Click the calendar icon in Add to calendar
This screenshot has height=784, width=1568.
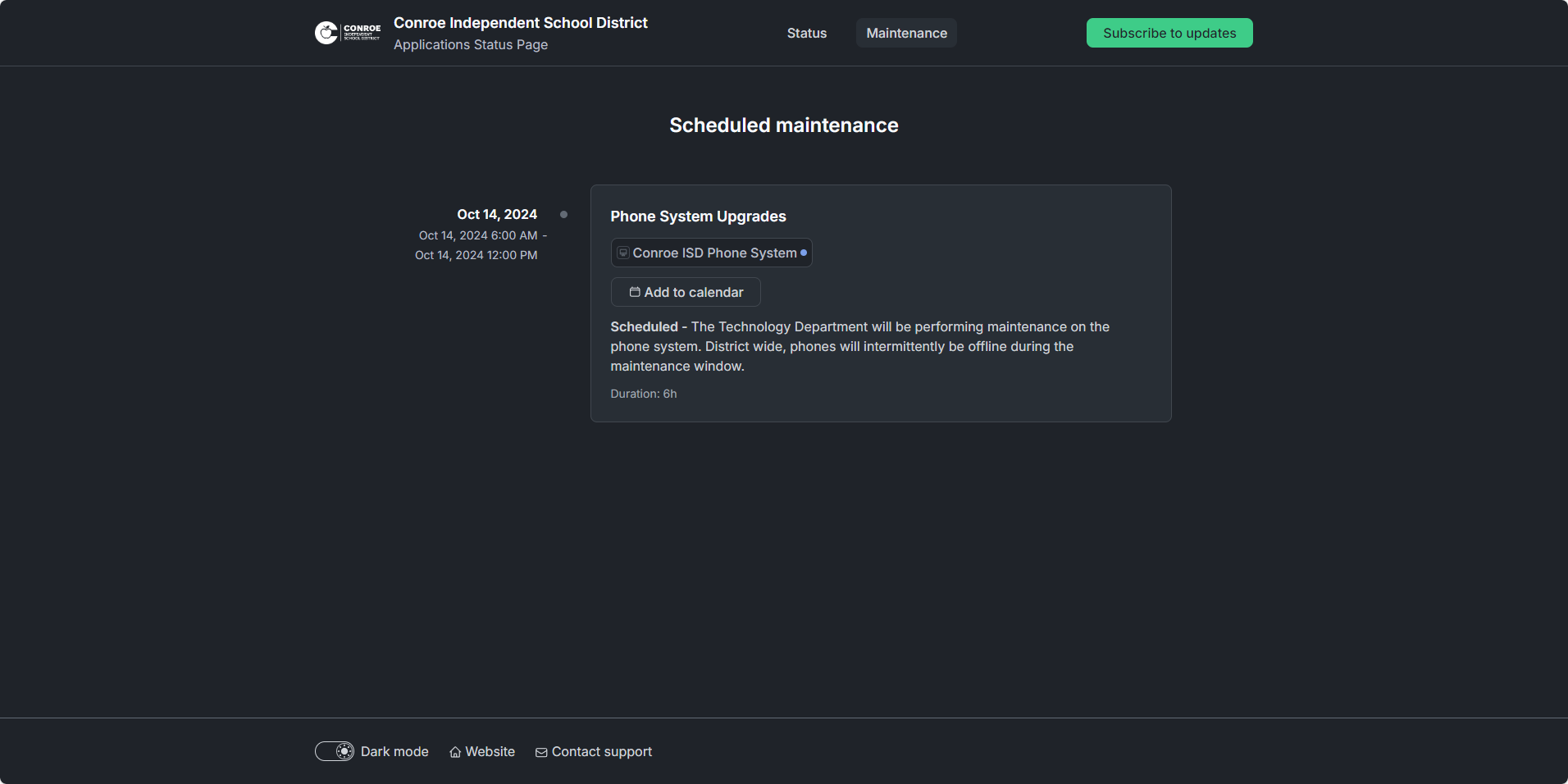pyautogui.click(x=635, y=292)
